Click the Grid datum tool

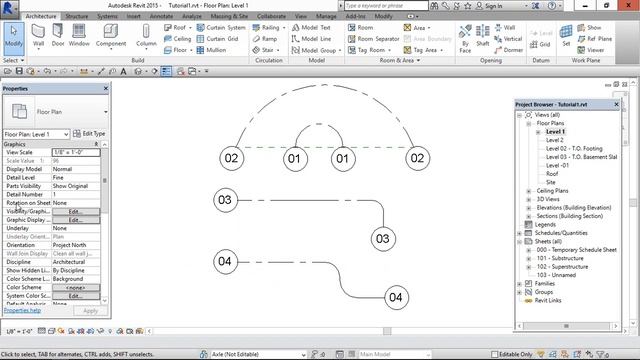[x=540, y=44]
